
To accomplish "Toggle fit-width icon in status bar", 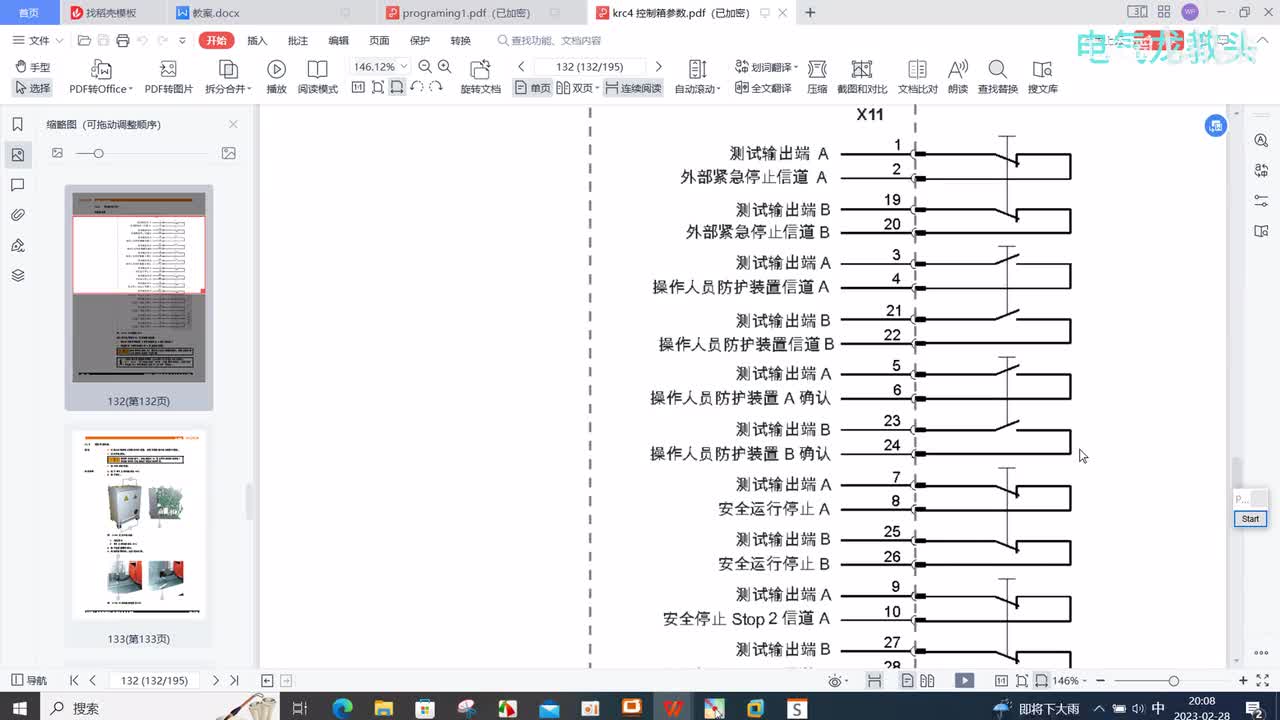I will click(x=1041, y=680).
